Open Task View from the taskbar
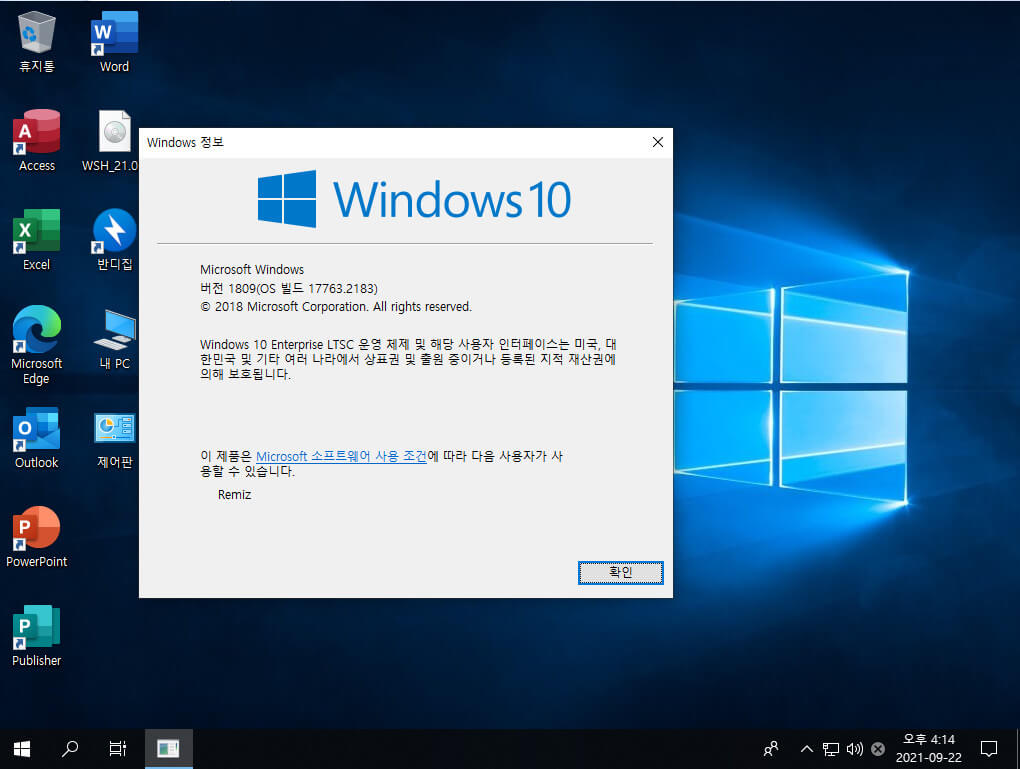This screenshot has width=1020, height=769. [x=118, y=749]
